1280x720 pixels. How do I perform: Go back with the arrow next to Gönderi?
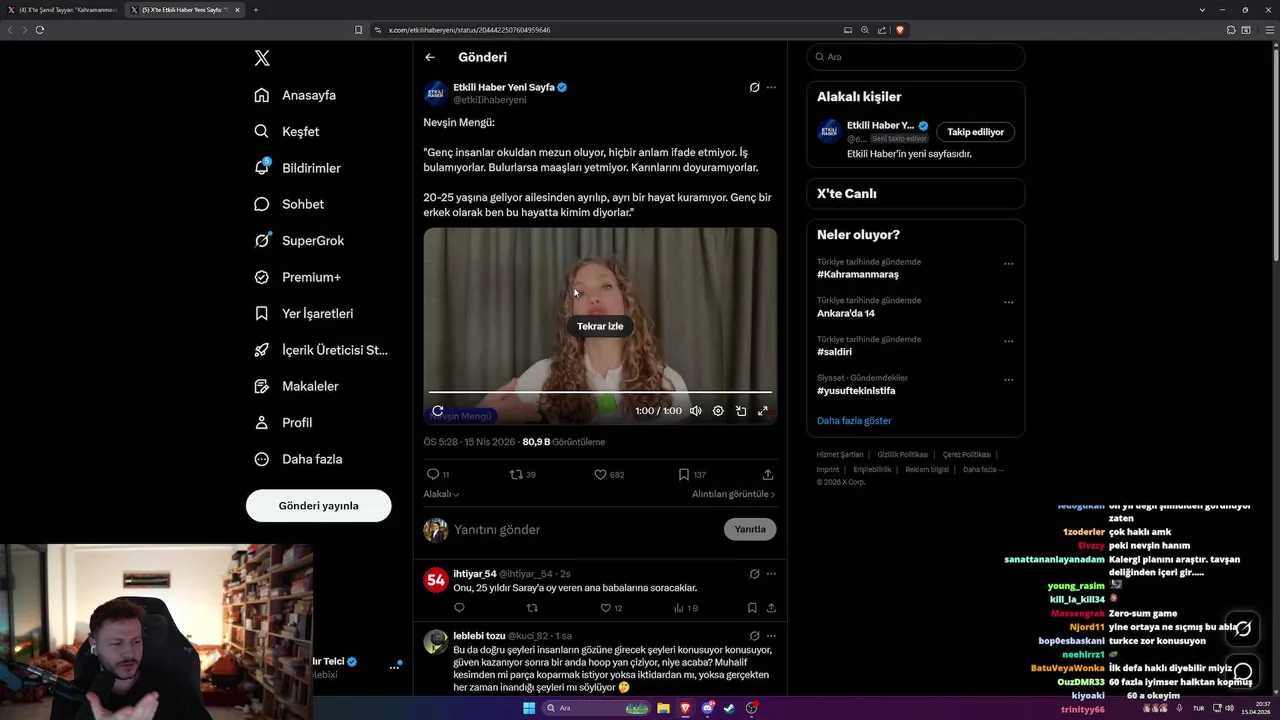tap(430, 57)
